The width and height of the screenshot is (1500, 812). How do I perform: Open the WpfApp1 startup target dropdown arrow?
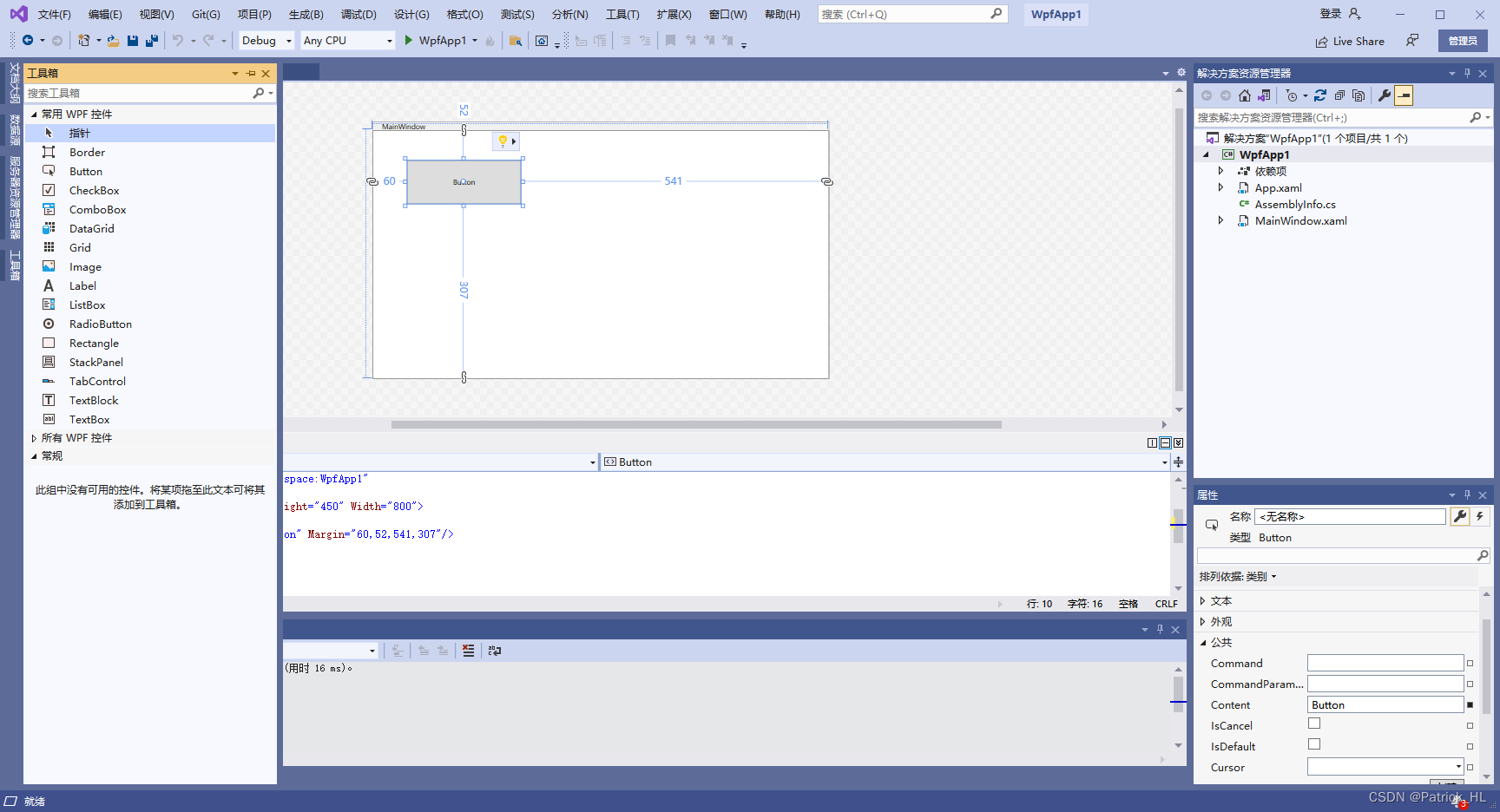click(475, 41)
